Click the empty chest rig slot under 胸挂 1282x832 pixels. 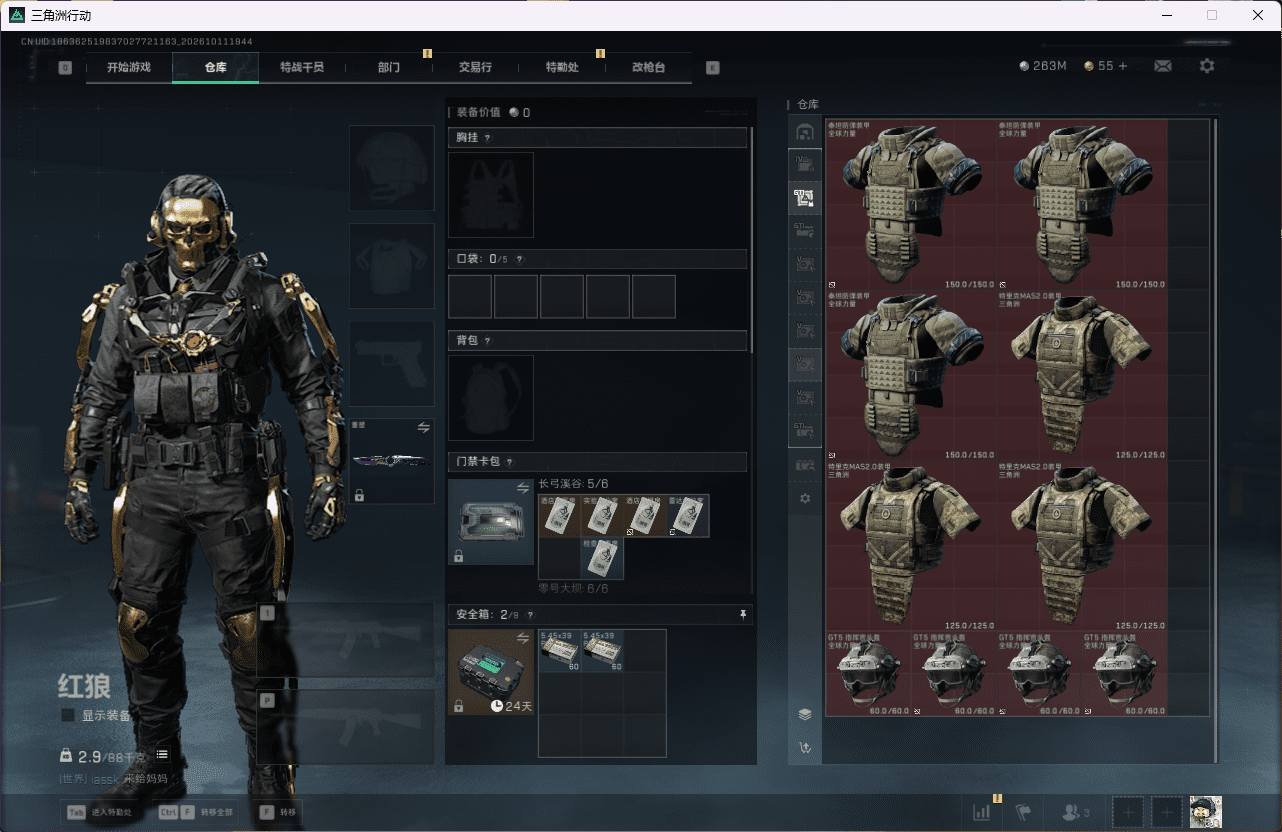tap(491, 194)
